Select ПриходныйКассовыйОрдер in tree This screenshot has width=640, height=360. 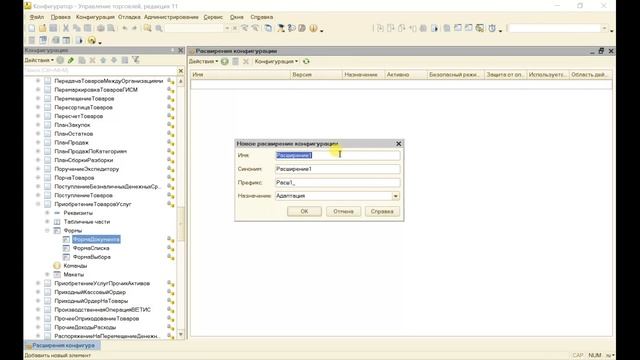coord(90,292)
